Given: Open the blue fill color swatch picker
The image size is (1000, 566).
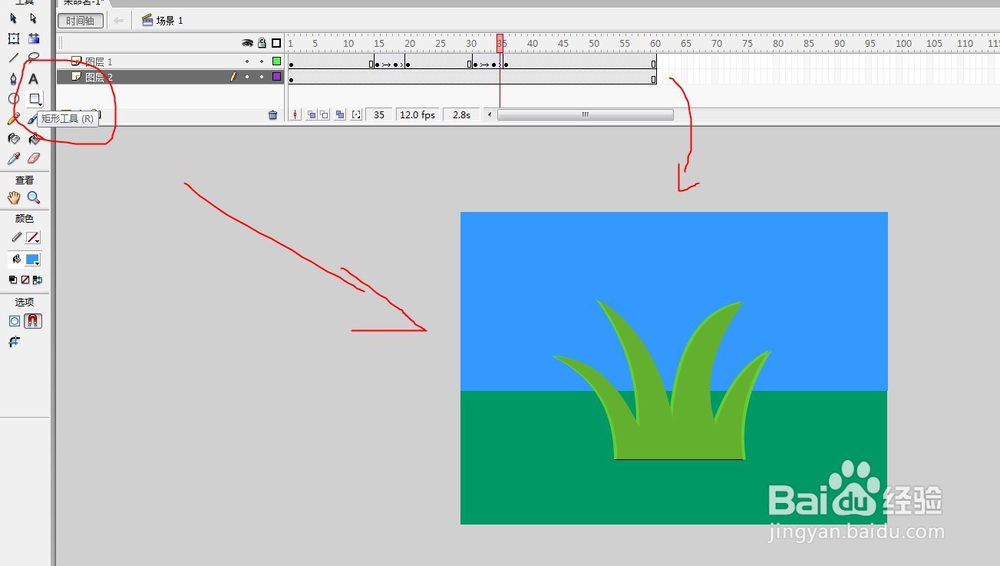Looking at the screenshot, I should (33, 259).
